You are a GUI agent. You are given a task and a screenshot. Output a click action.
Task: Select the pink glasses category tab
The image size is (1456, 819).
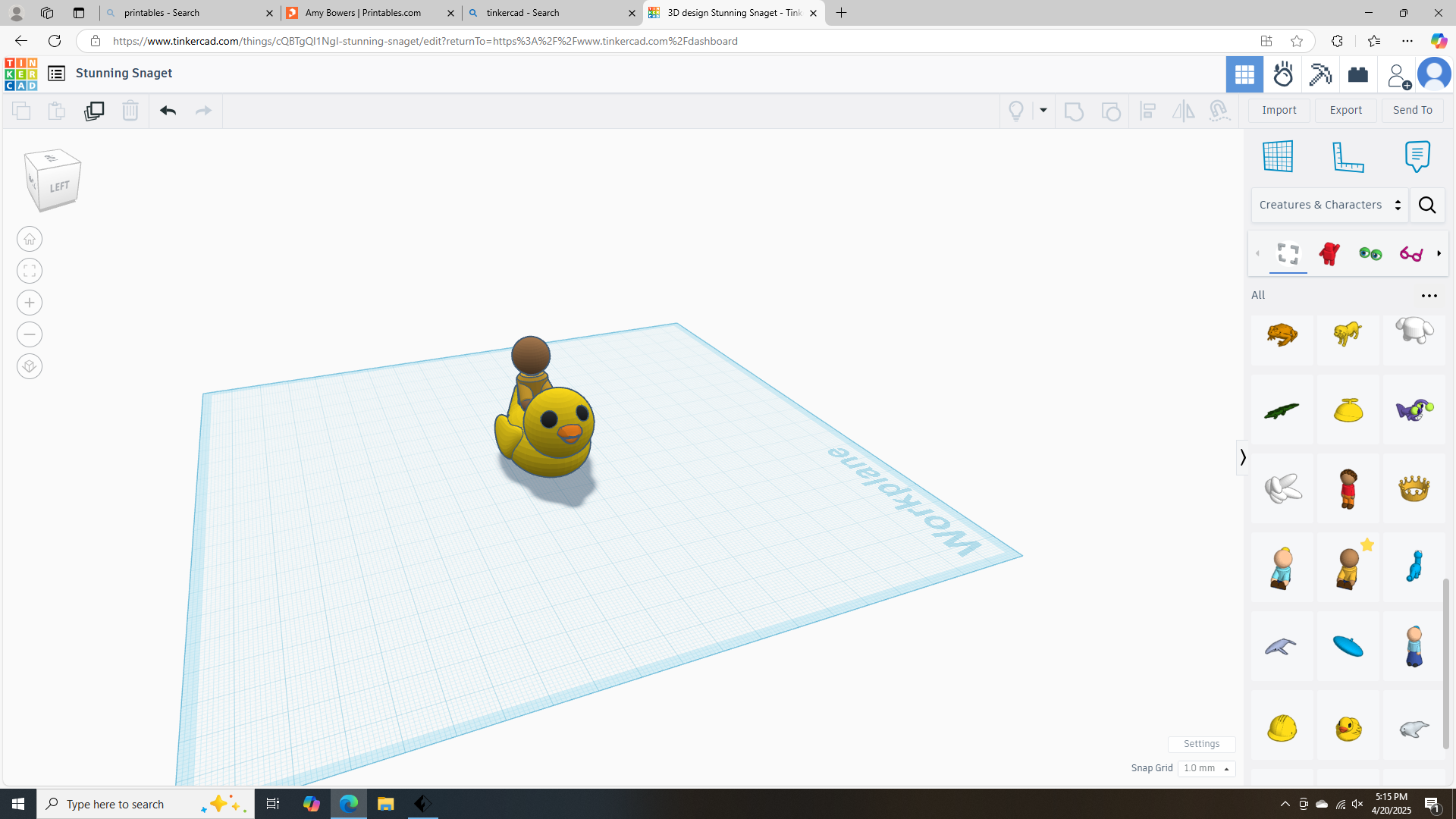pos(1411,253)
